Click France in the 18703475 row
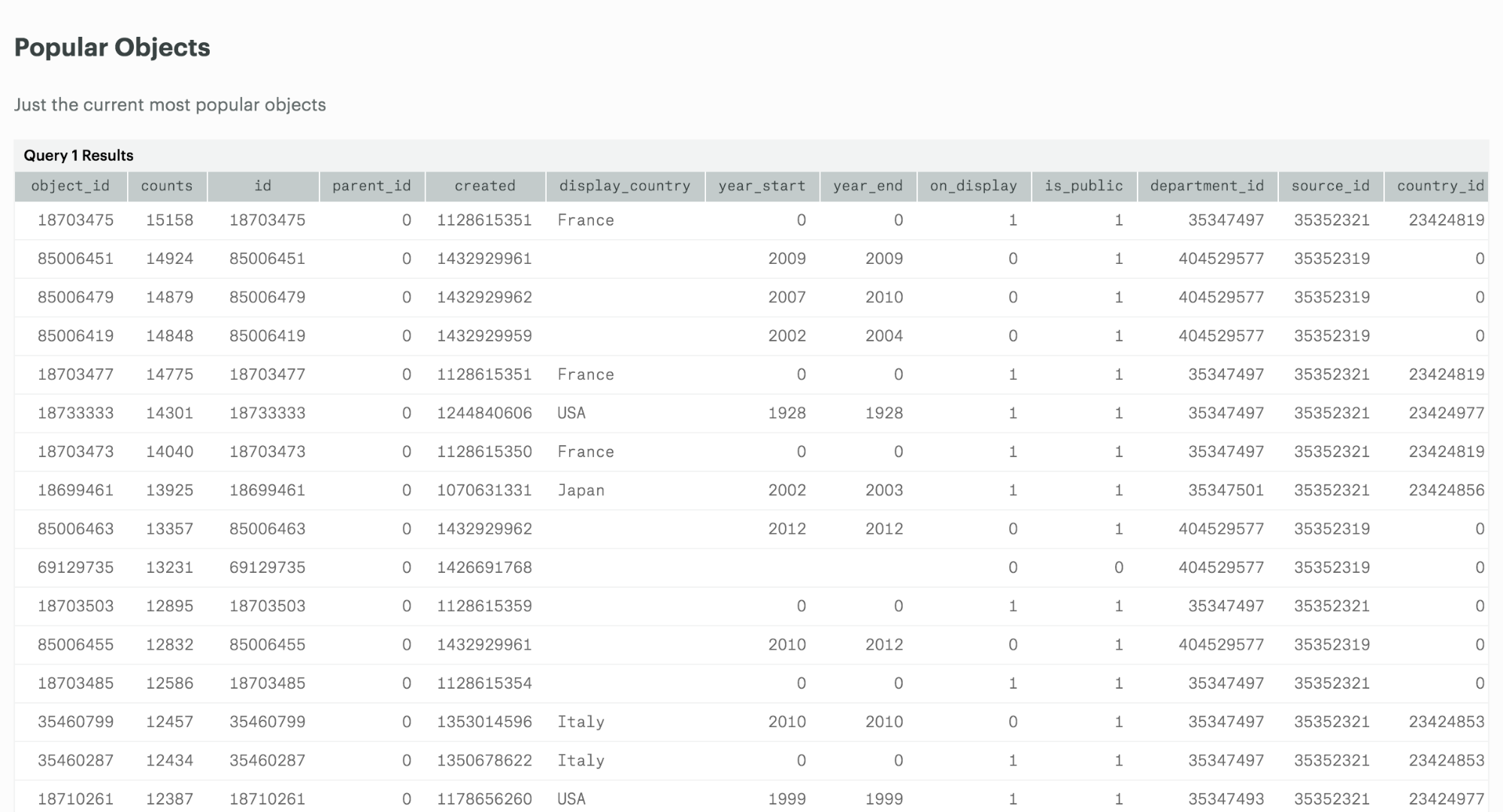This screenshot has width=1503, height=812. (586, 220)
